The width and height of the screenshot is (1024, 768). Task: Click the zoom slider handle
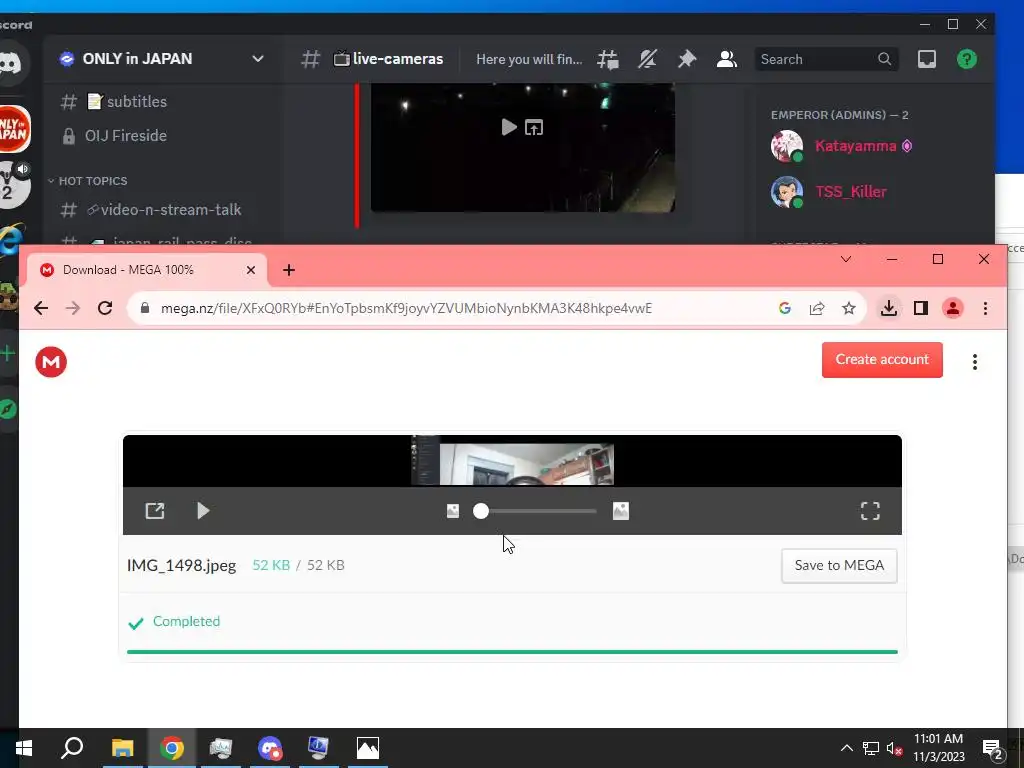481,511
